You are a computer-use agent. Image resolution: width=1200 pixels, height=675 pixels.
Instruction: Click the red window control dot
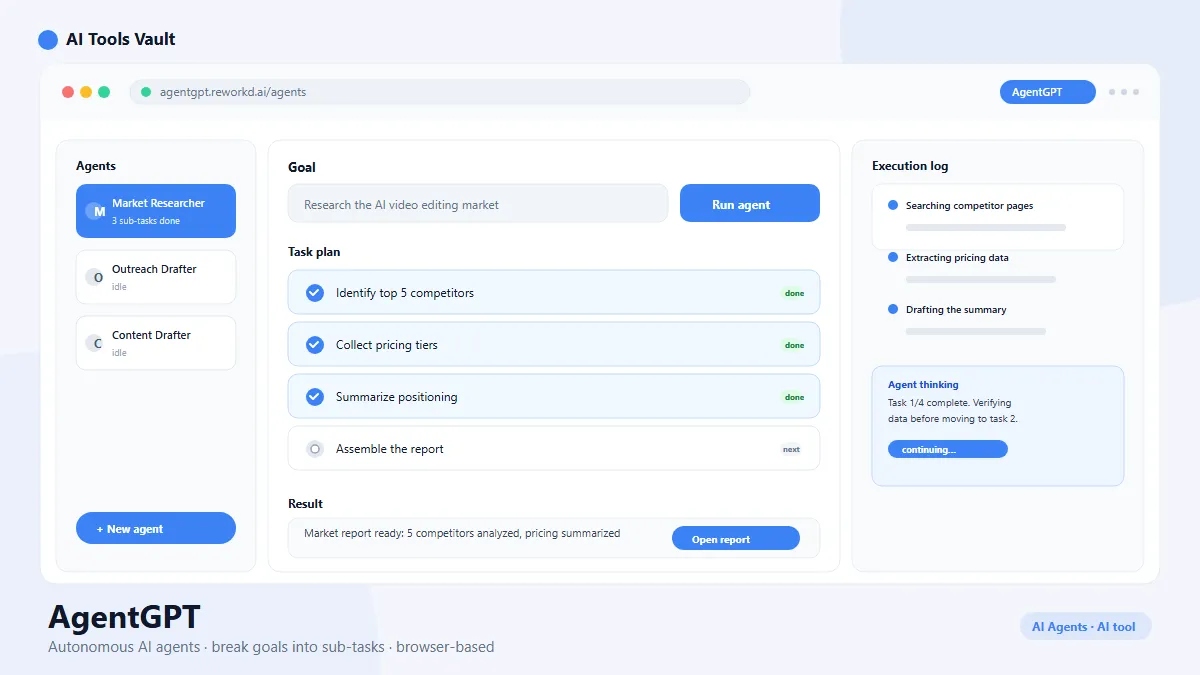pyautogui.click(x=68, y=92)
